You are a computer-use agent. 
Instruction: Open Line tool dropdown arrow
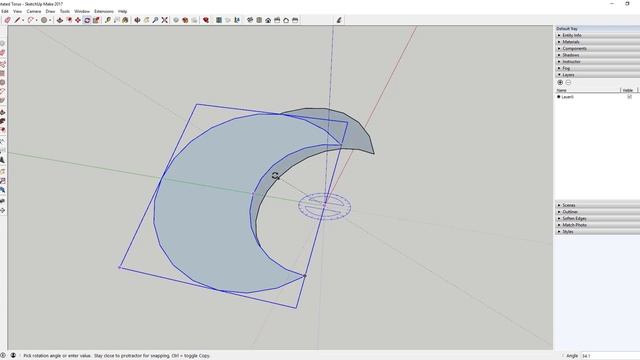click(23, 20)
